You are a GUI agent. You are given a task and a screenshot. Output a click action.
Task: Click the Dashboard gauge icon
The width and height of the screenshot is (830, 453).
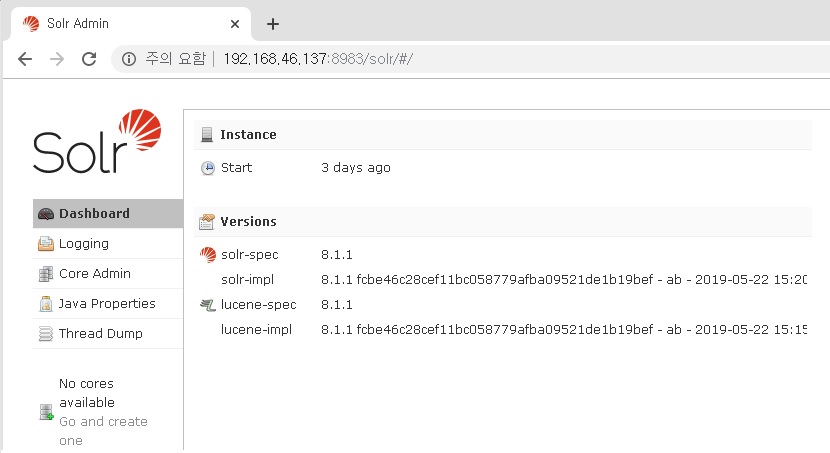[x=46, y=214]
